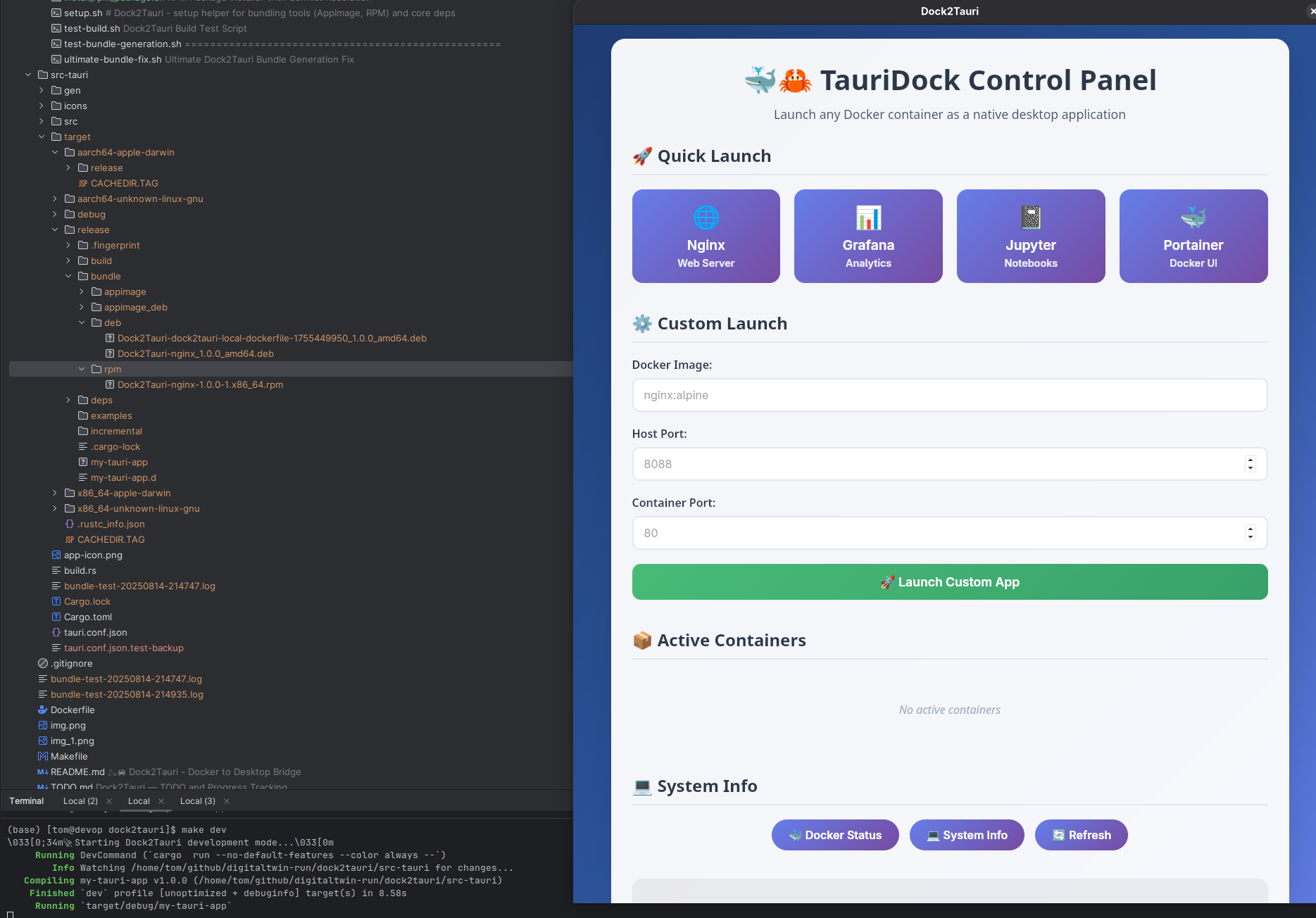The image size is (1316, 918).
Task: Collapse the bundle folder
Action: click(x=68, y=276)
